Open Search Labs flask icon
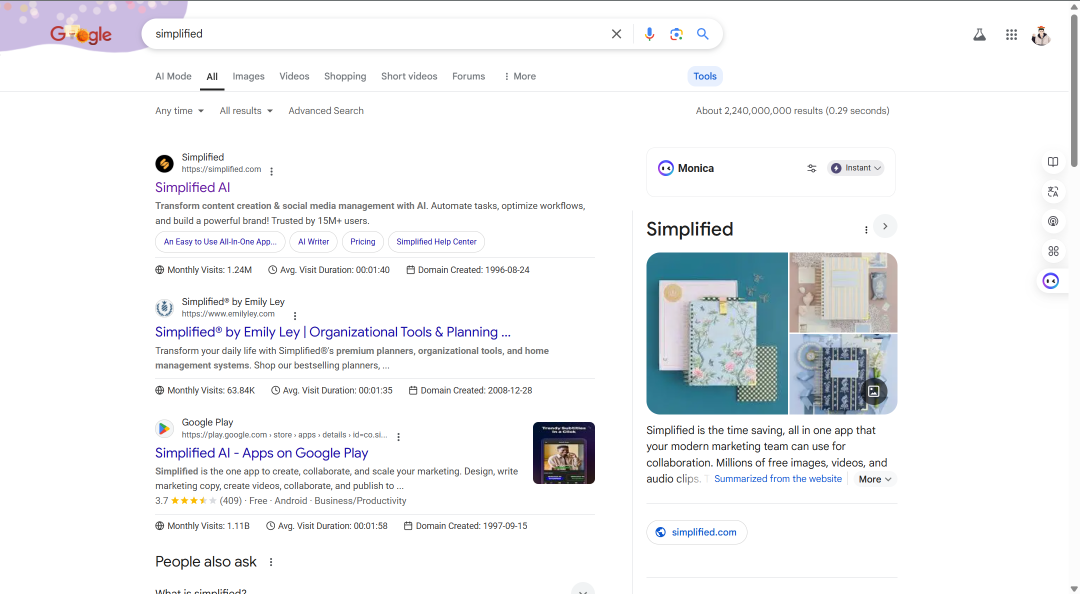 click(979, 34)
